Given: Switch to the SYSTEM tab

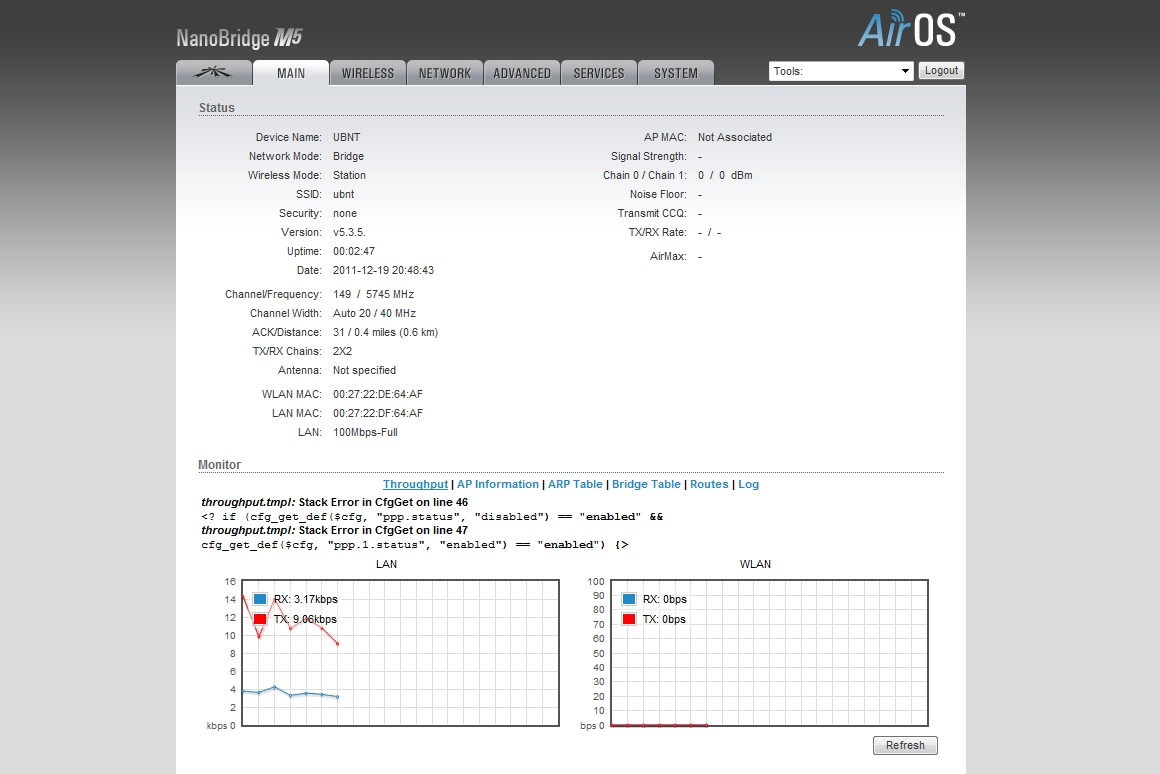Looking at the screenshot, I should coord(675,73).
